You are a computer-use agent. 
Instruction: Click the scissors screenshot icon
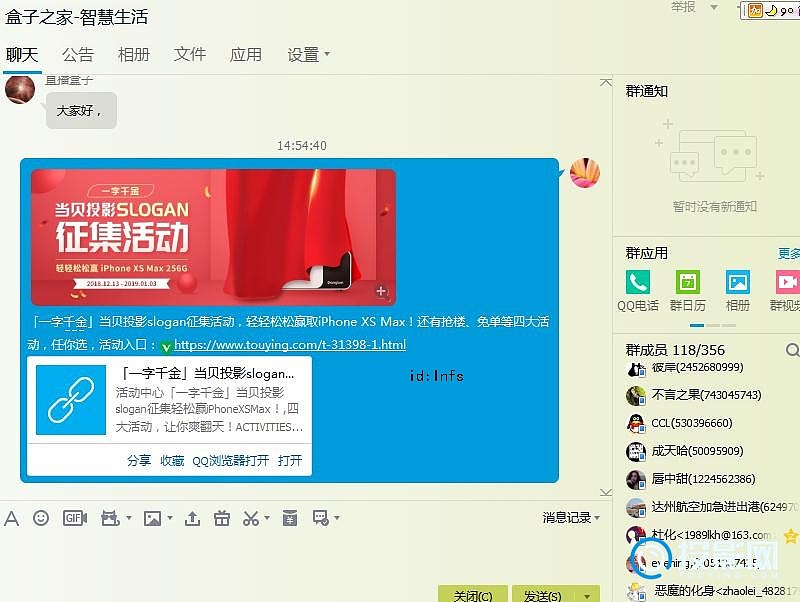[x=251, y=518]
